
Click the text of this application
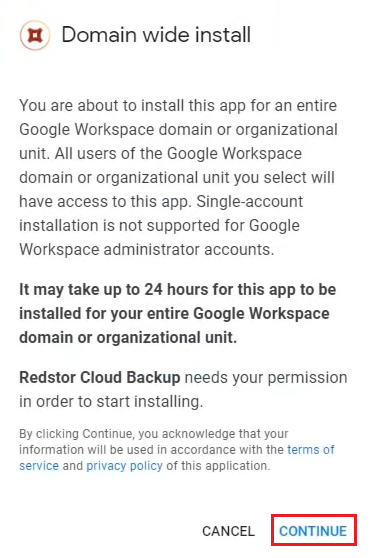tap(218, 465)
